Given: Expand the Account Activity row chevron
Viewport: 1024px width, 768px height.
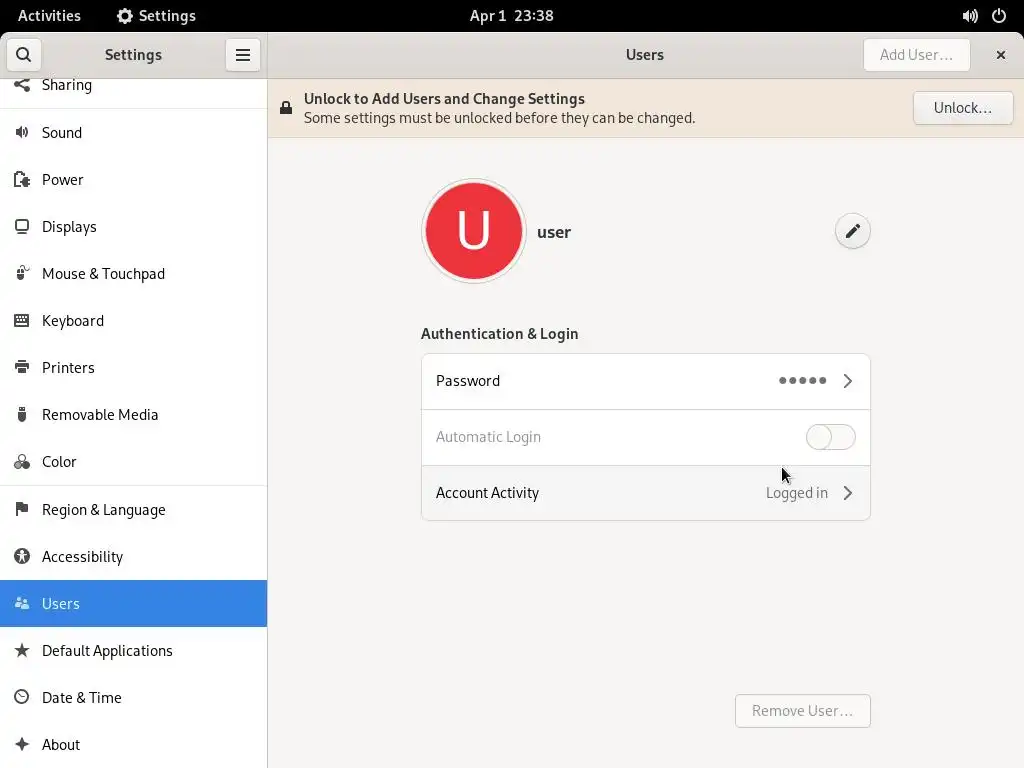Looking at the screenshot, I should [x=848, y=493].
